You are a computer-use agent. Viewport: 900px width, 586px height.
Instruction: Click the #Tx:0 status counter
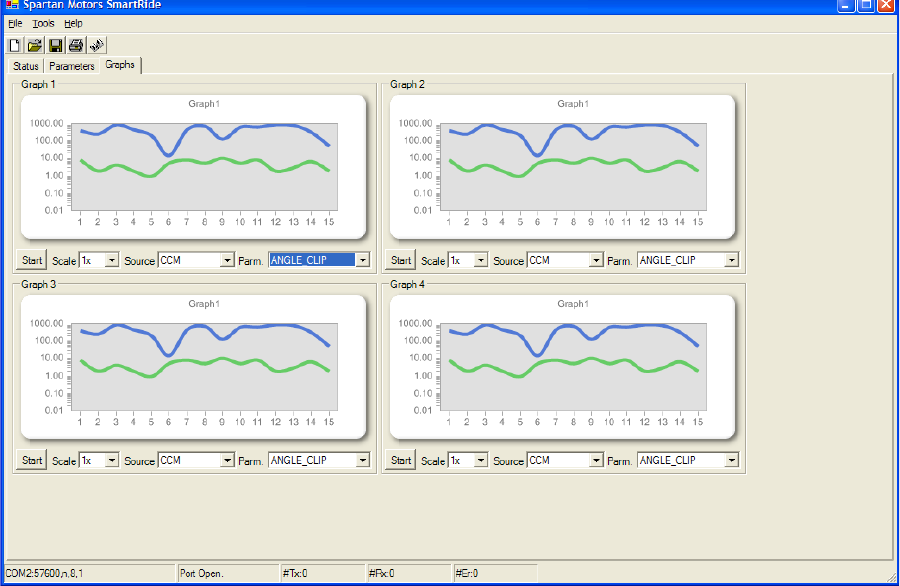tap(295, 573)
